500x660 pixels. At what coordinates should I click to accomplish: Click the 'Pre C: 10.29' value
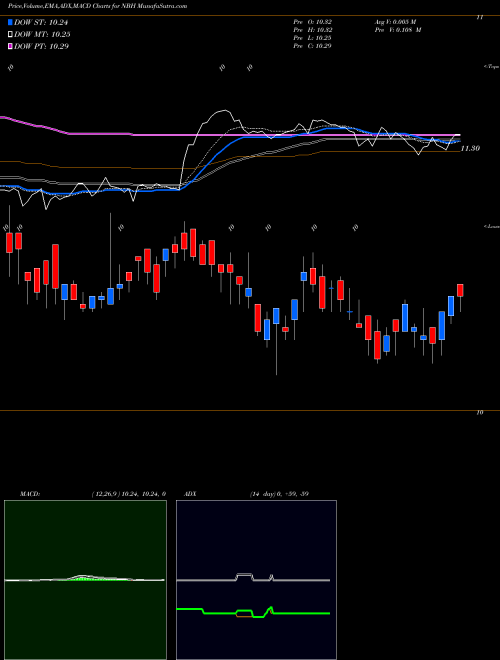pos(312,46)
